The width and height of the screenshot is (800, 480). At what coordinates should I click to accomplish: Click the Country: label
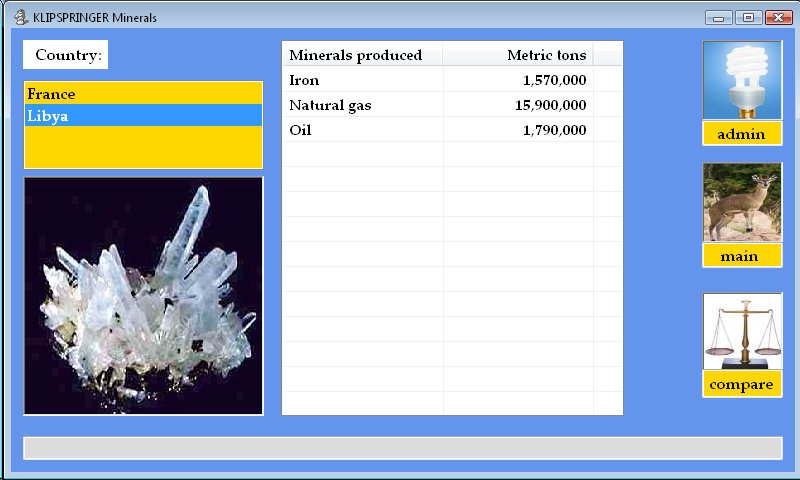67,55
